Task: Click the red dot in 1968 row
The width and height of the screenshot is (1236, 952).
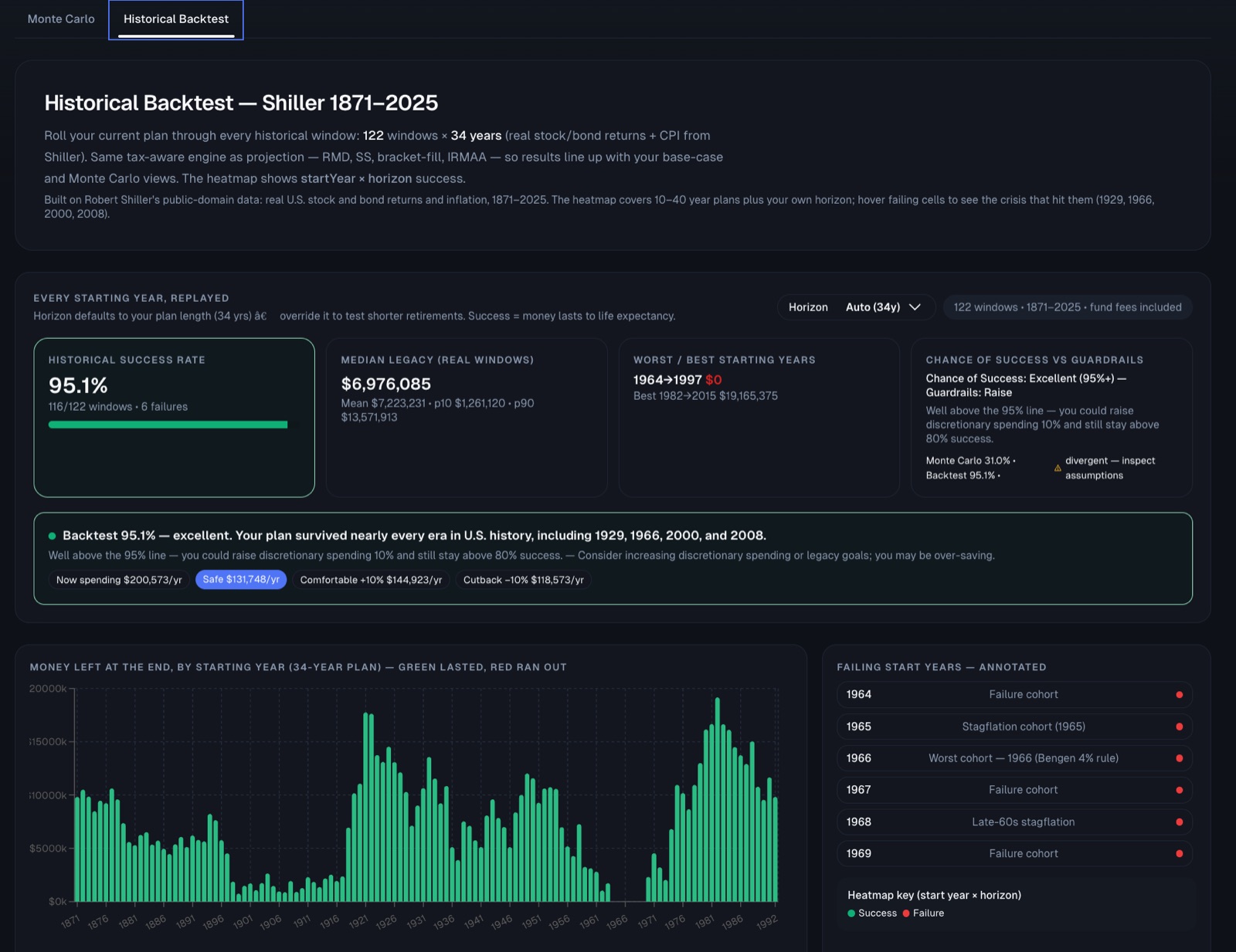Action: point(1179,822)
